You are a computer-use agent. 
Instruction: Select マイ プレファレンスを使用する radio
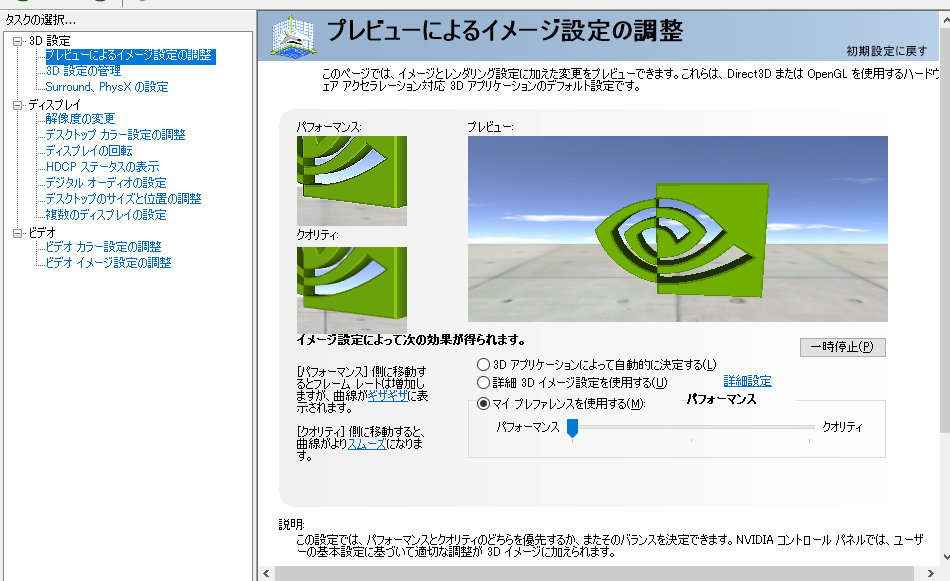coord(483,403)
